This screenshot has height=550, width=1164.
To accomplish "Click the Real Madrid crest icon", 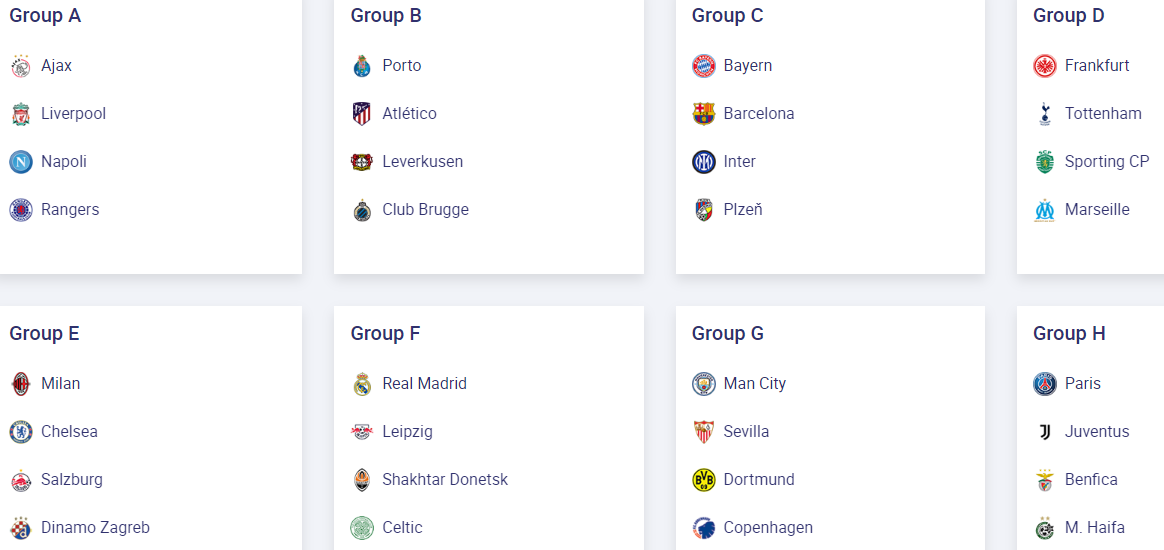I will pyautogui.click(x=362, y=384).
